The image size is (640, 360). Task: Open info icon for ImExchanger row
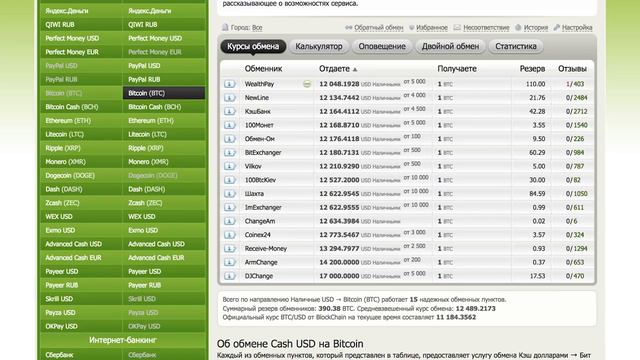coord(229,207)
